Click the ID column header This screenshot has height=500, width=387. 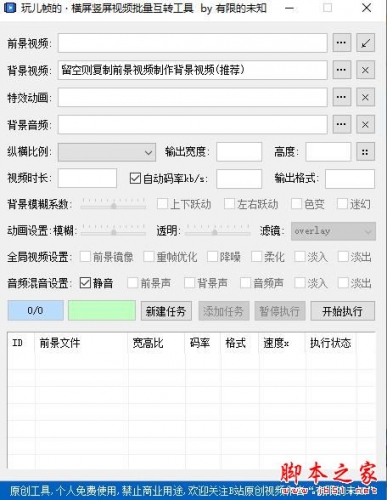click(21, 343)
